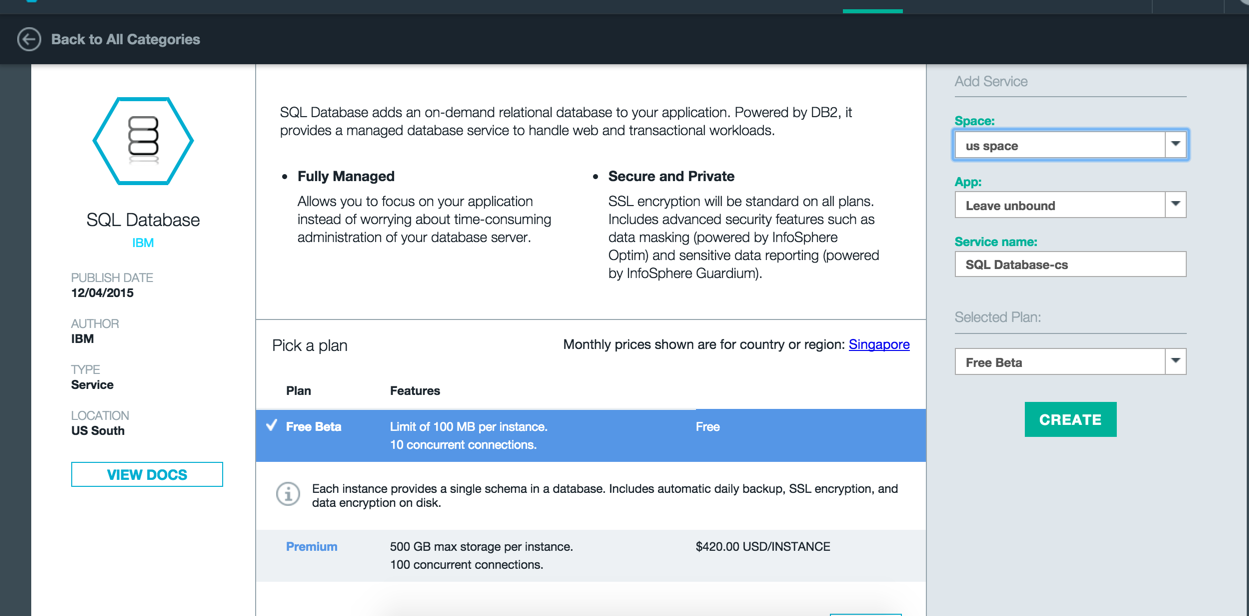
Task: Select the Premium plan row
Action: pyautogui.click(x=591, y=555)
